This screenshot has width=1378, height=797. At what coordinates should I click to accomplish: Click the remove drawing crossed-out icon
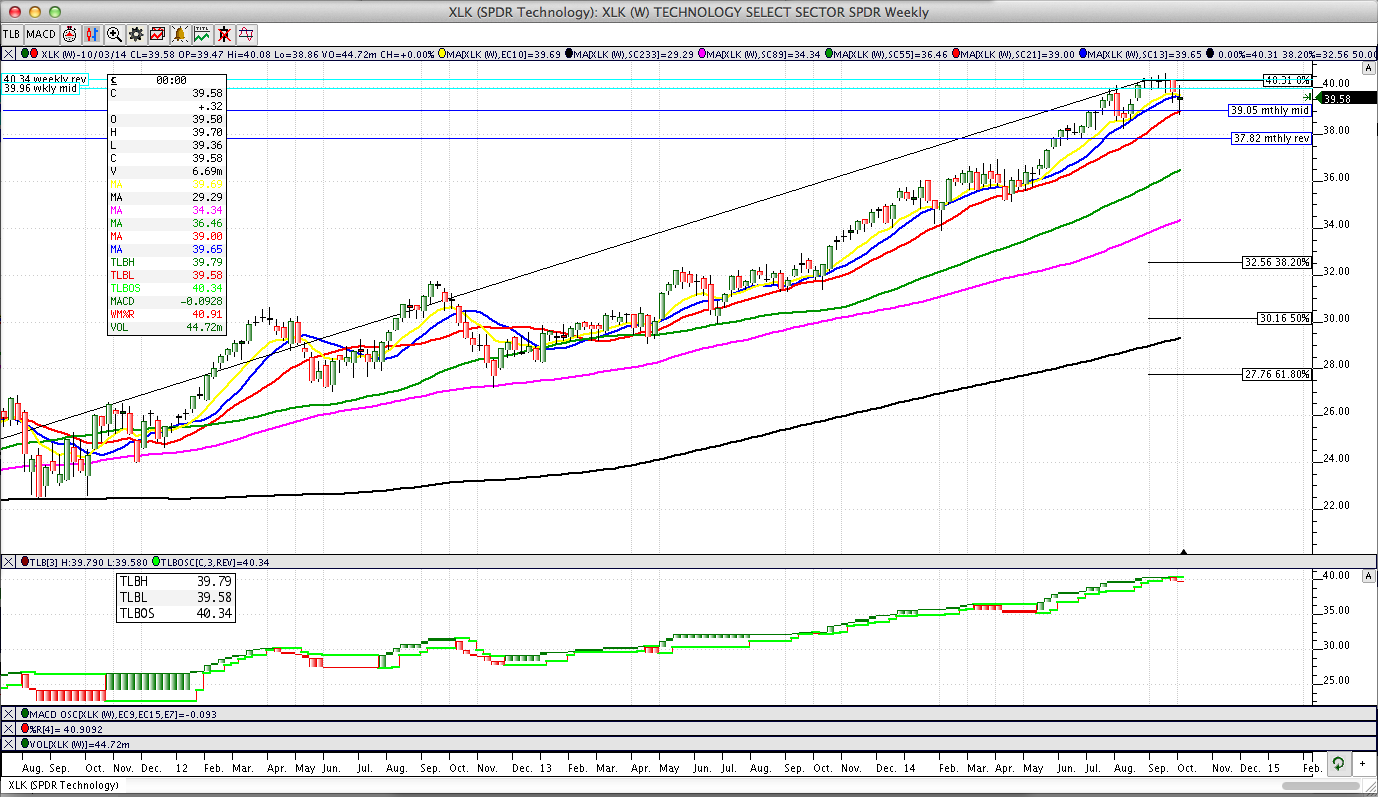click(x=224, y=34)
